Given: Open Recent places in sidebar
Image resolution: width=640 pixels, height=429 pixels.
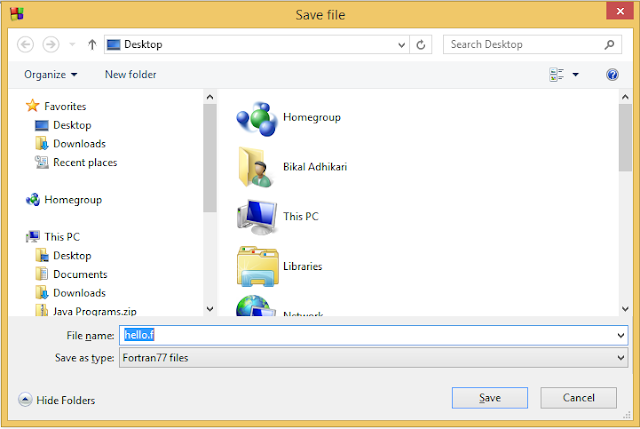Looking at the screenshot, I should (76, 162).
